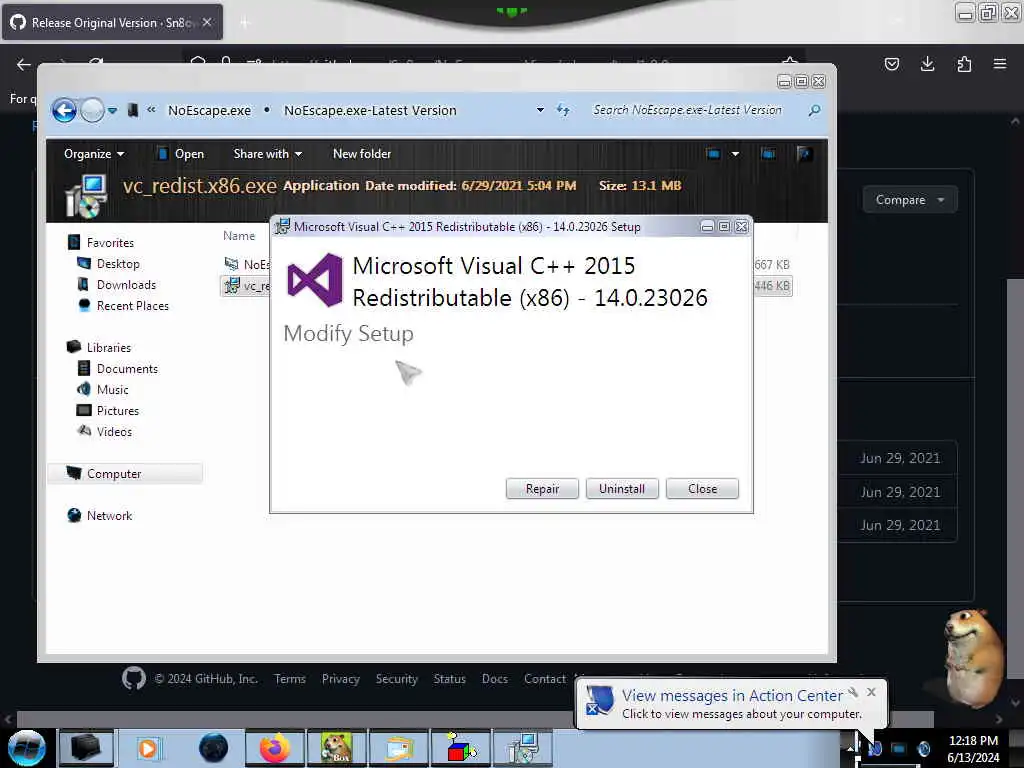Open Firefox Pocket save icon
Viewport: 1024px width, 768px height.
pyautogui.click(x=891, y=64)
